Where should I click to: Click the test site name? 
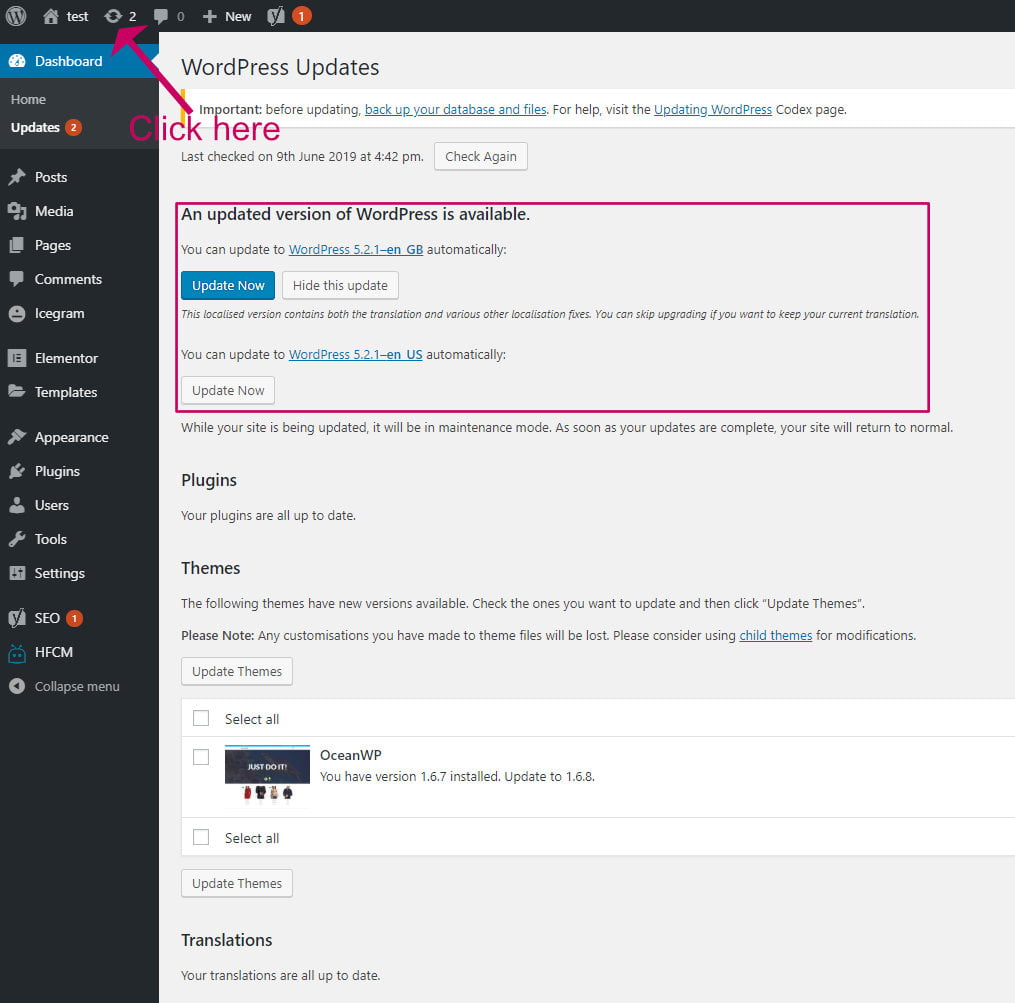click(x=77, y=16)
